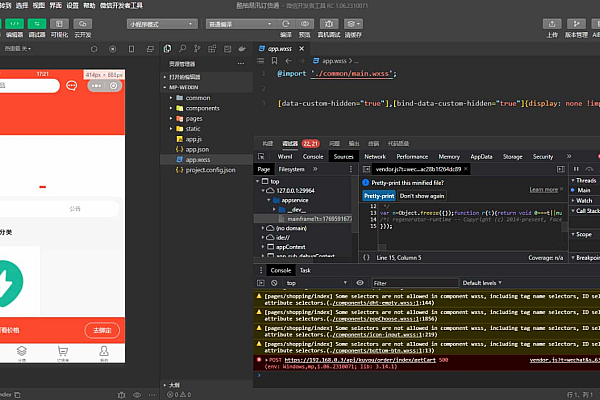Toggle the 编辑器 editor panel button
Screen dimensions: 600x400
click(x=14, y=24)
